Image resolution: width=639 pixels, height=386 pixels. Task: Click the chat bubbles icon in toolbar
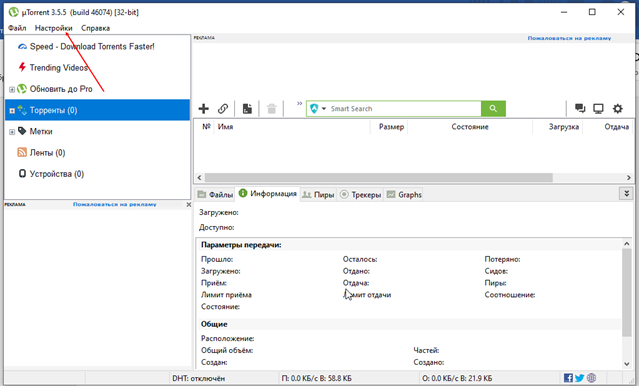click(580, 108)
